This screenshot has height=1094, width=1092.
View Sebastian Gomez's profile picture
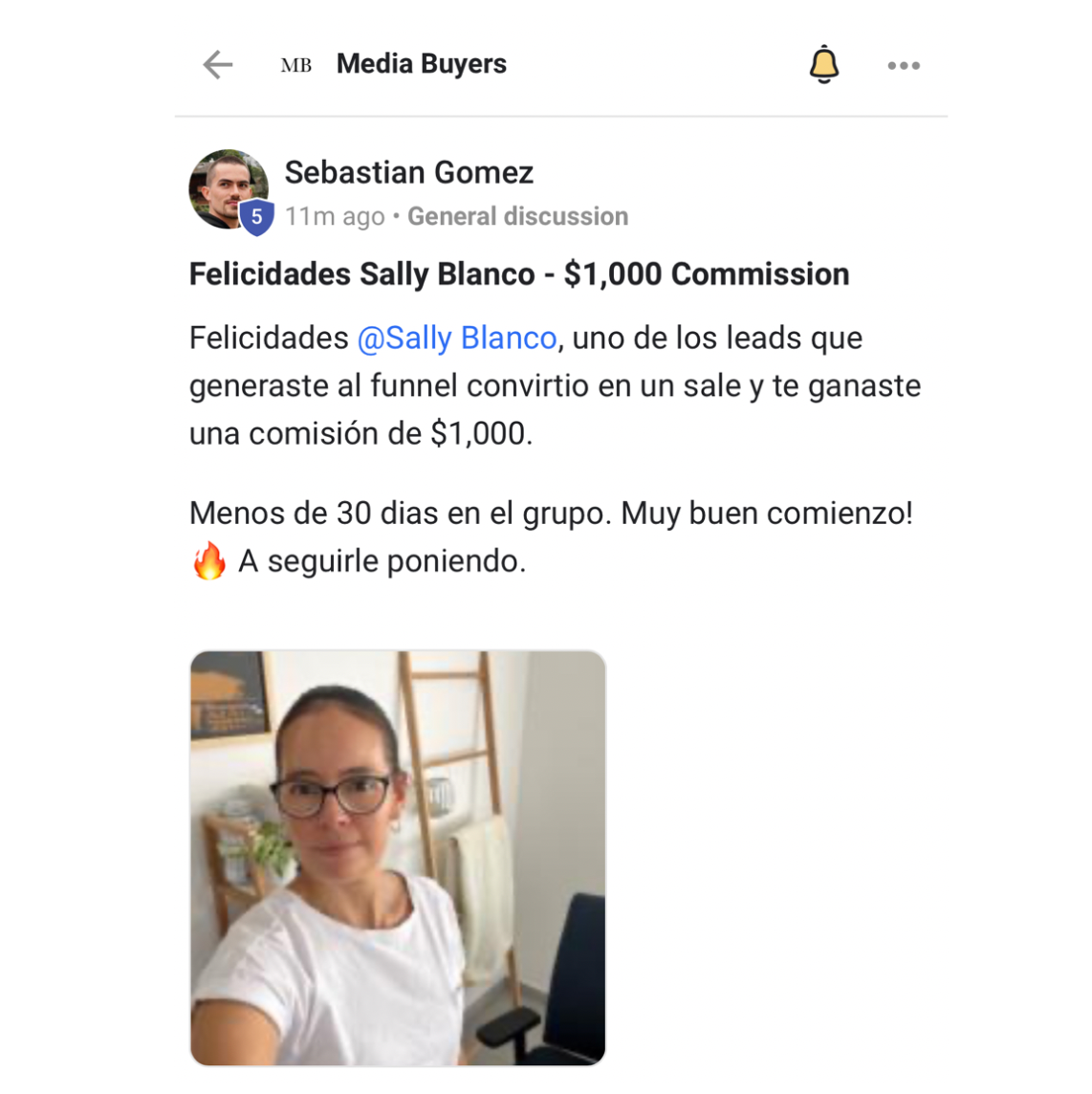tap(229, 188)
